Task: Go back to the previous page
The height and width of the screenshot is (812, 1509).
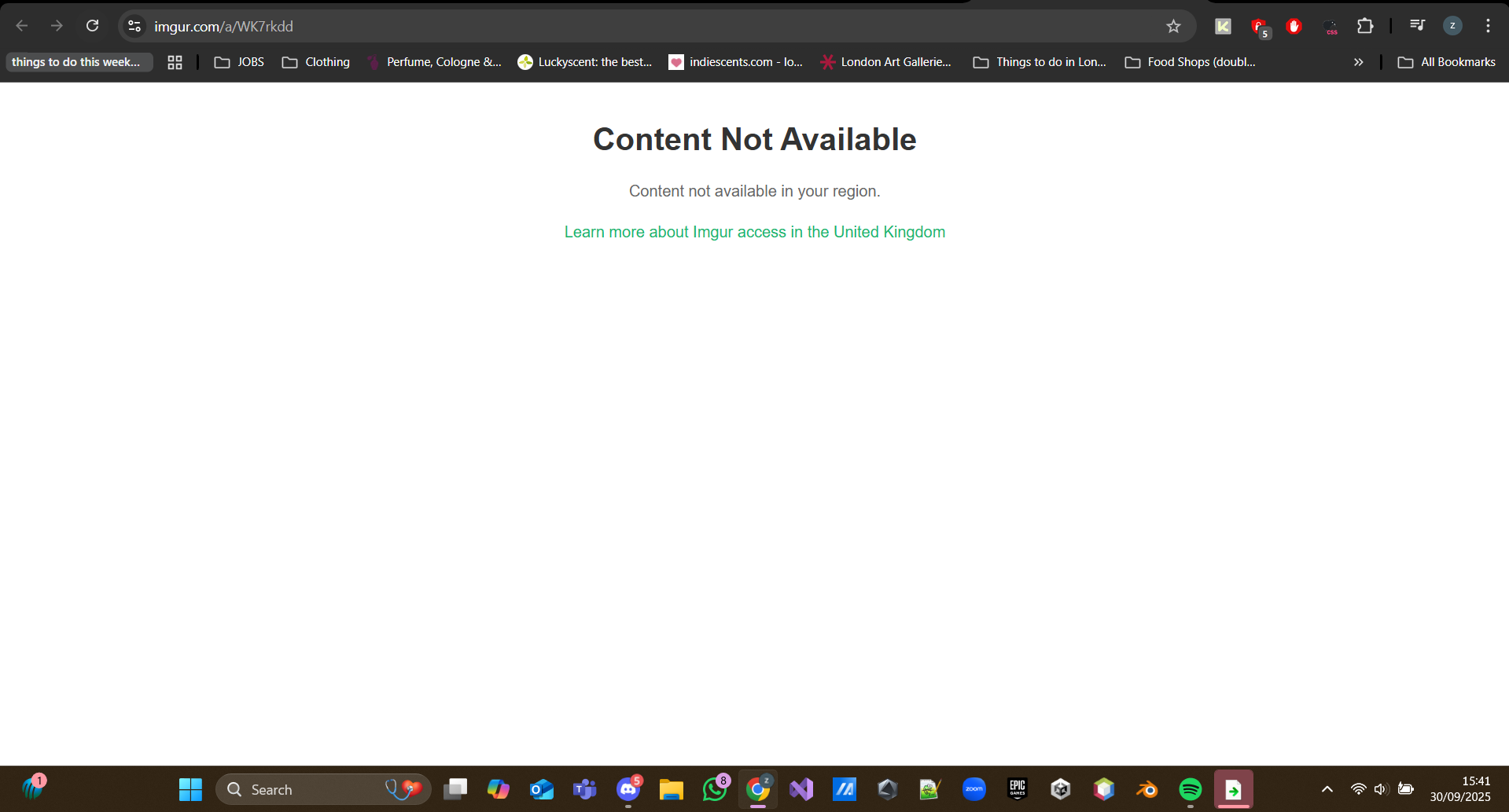Action: (22, 26)
